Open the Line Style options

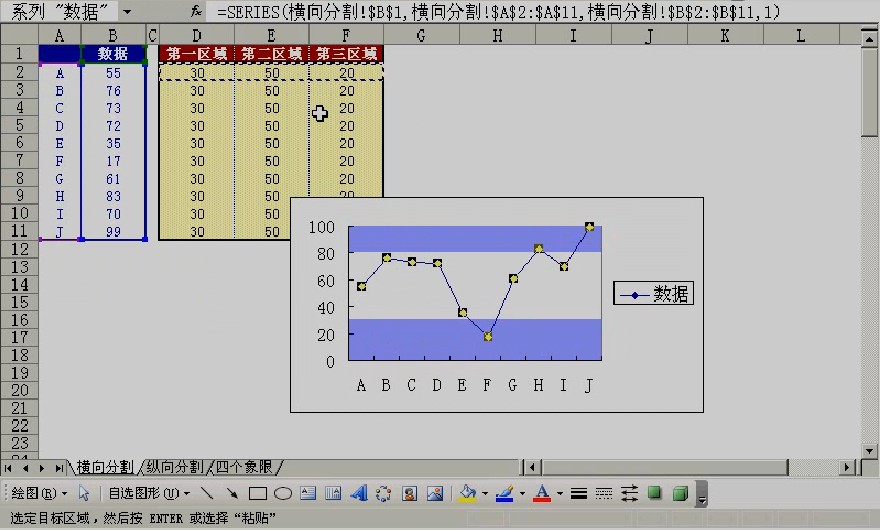(579, 494)
